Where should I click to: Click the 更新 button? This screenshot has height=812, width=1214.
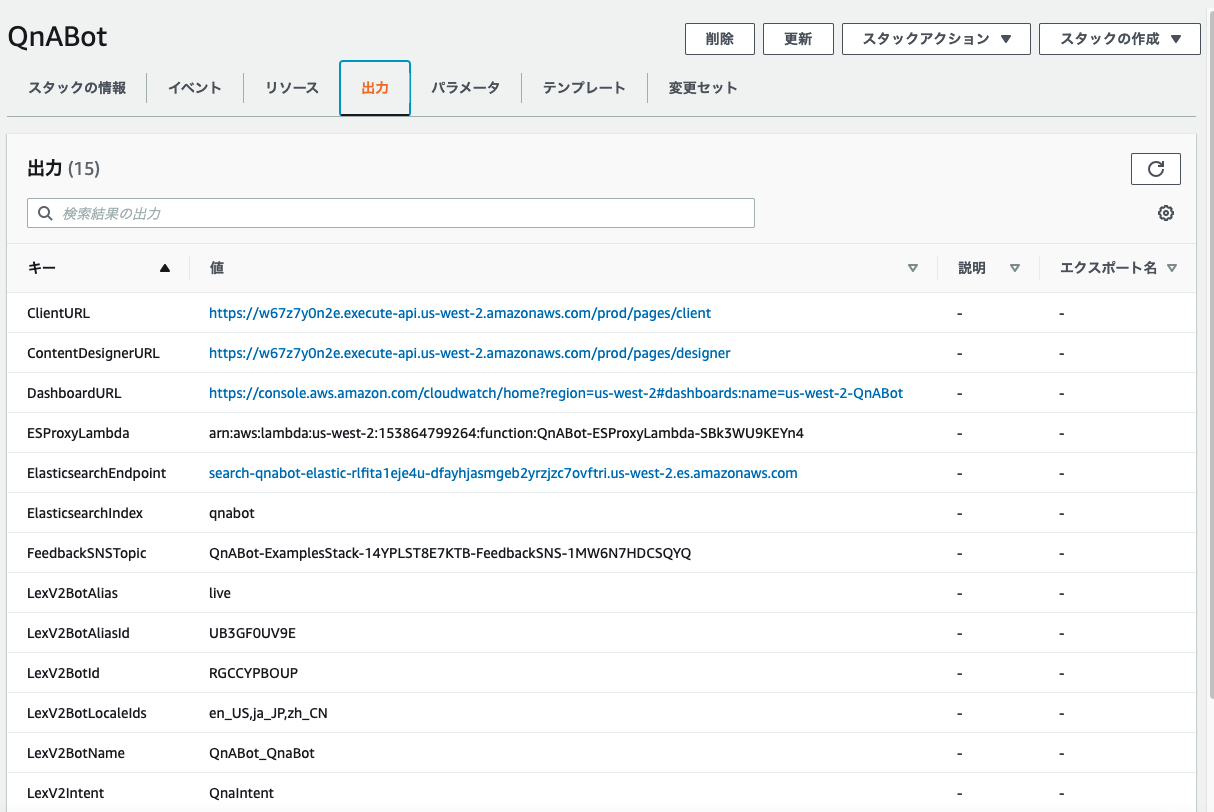coord(798,39)
